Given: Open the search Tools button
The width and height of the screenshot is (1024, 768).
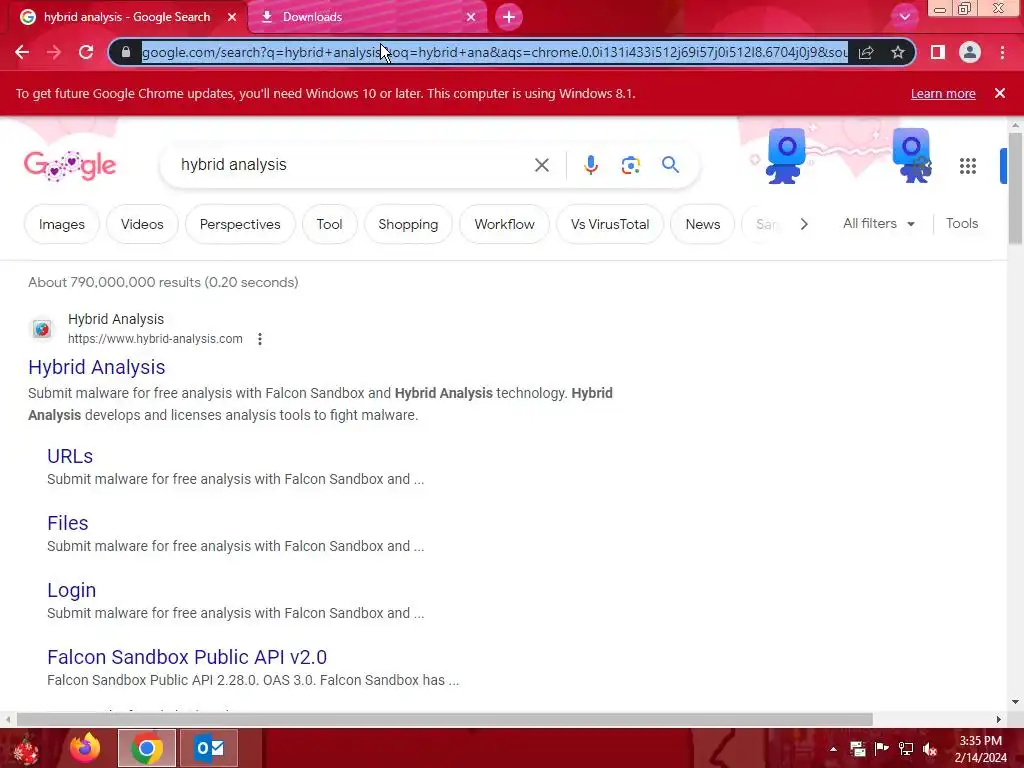Looking at the screenshot, I should 962,223.
